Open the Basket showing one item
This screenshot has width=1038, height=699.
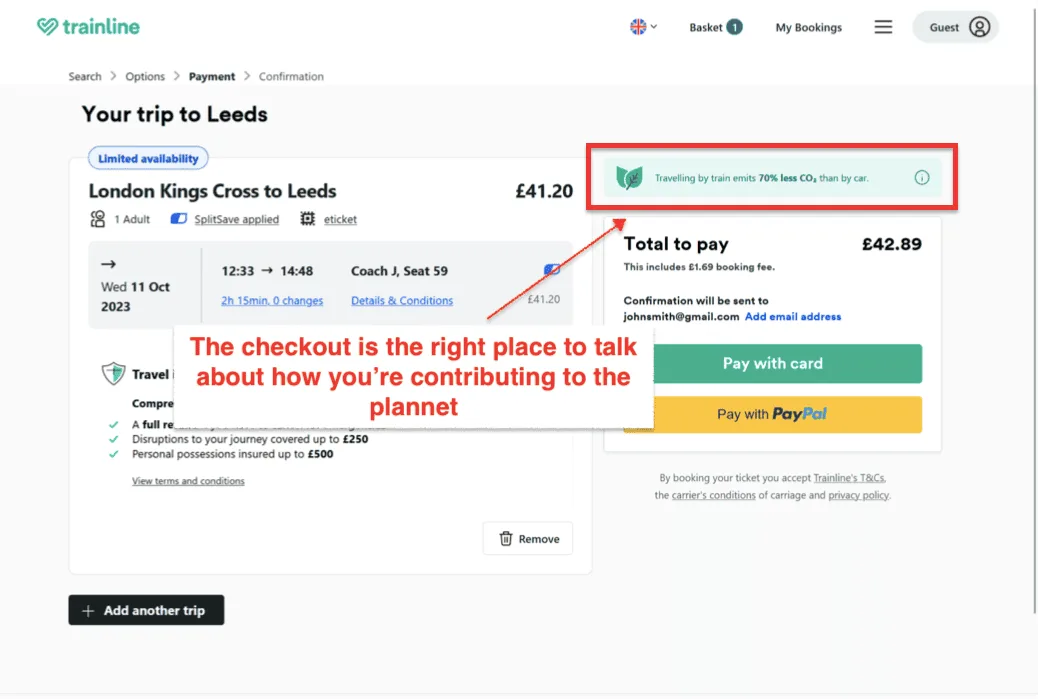tap(715, 27)
